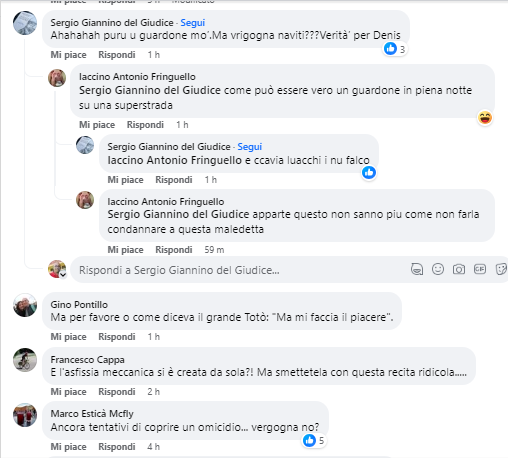Follow Sergio from his nested reply Segui link

pyautogui.click(x=250, y=147)
